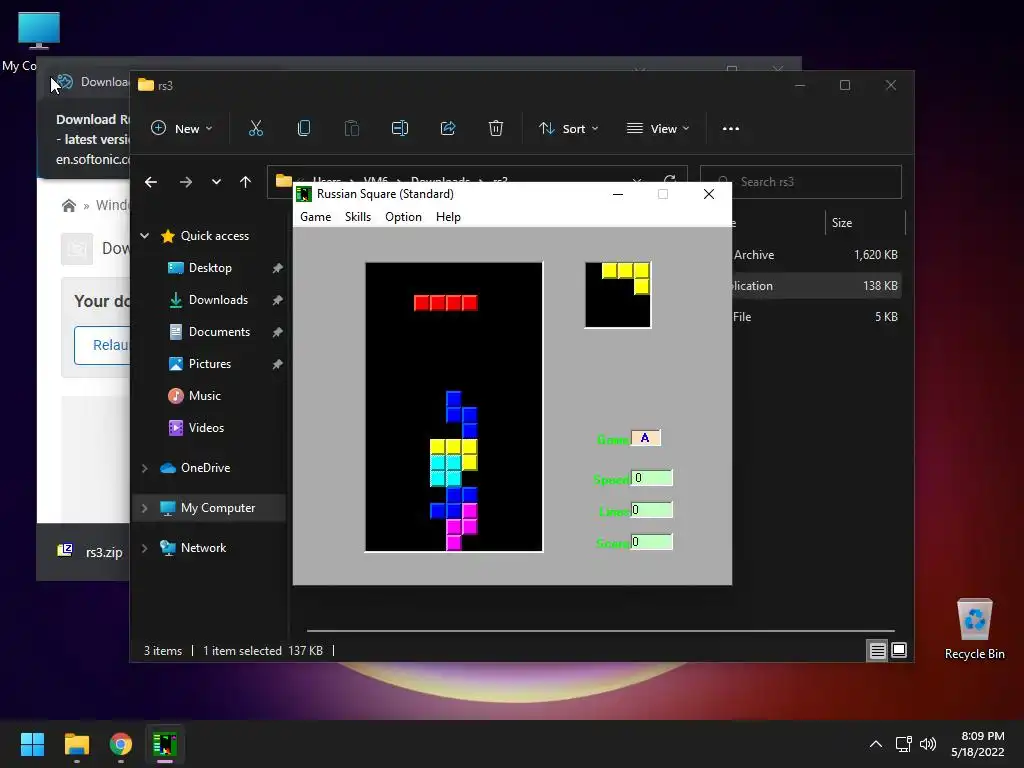Select Pictures in the navigation pane
The image size is (1024, 768).
210,364
